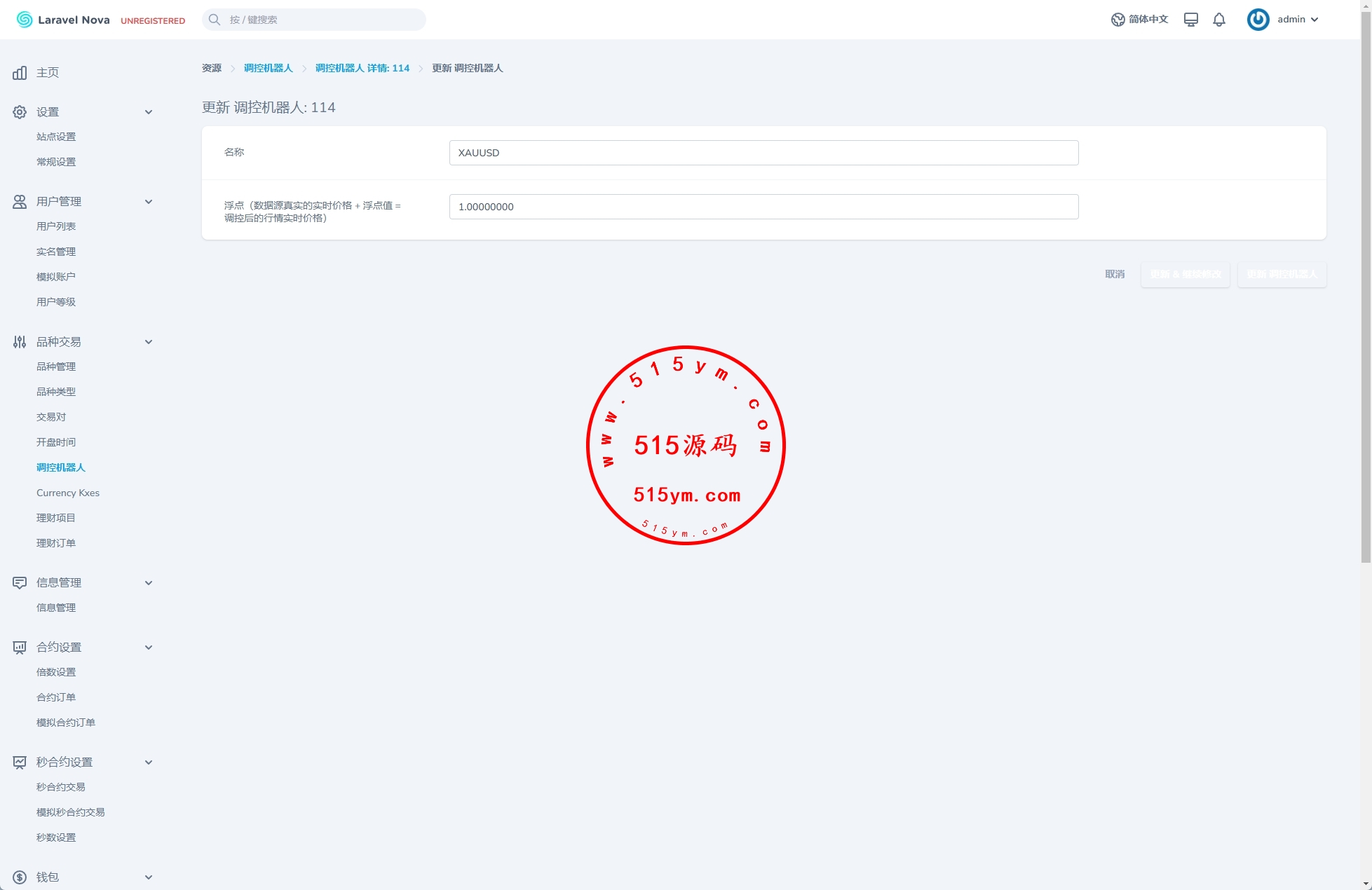The image size is (1372, 890).
Task: Open the notifications bell icon
Action: click(1219, 20)
